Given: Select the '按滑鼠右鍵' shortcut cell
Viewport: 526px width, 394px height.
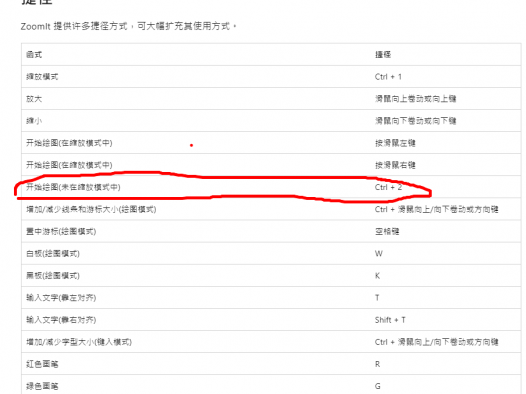Looking at the screenshot, I should 395,165.
